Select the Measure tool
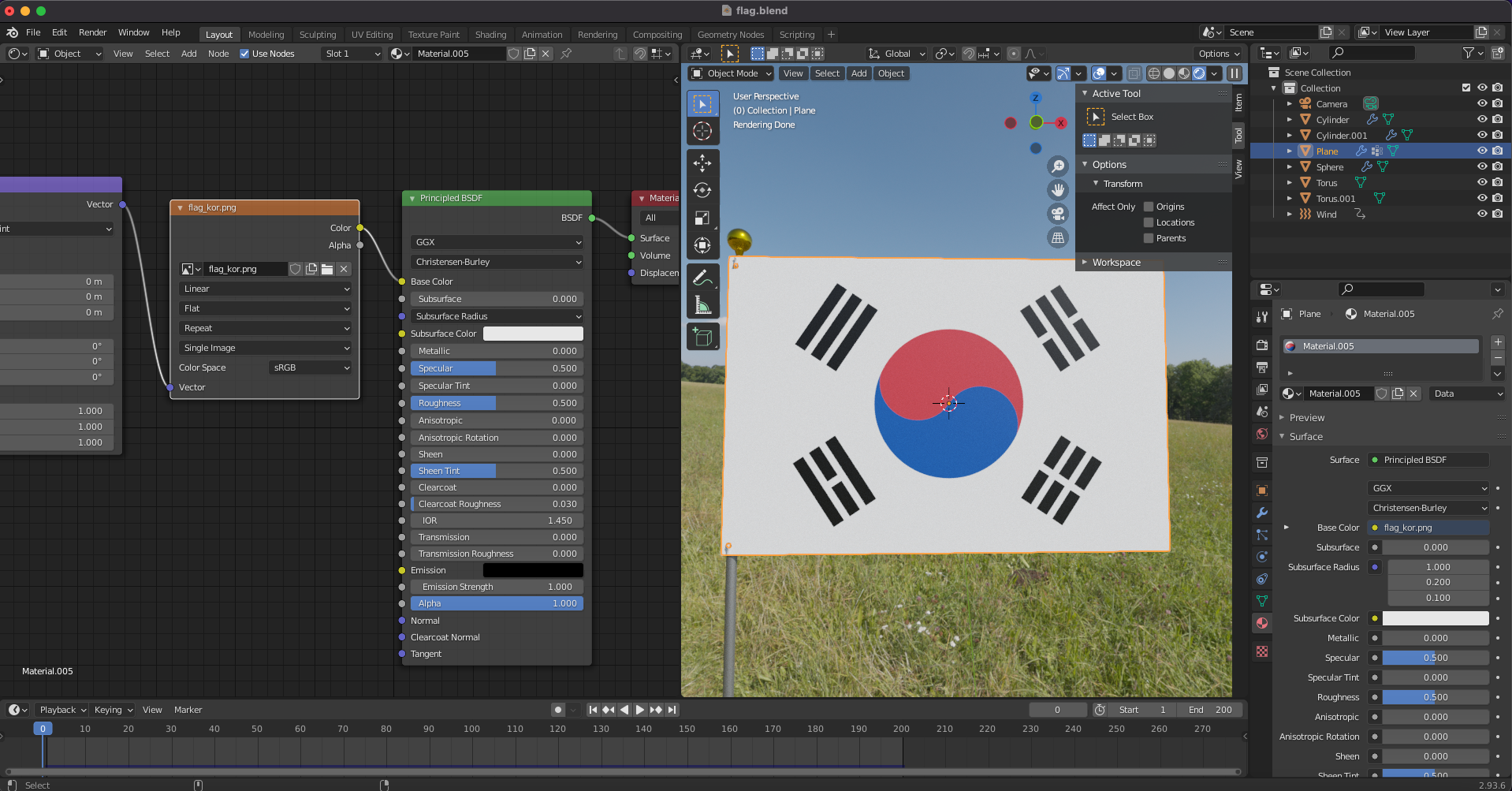Screen dimensions: 1512x791 click(x=702, y=305)
